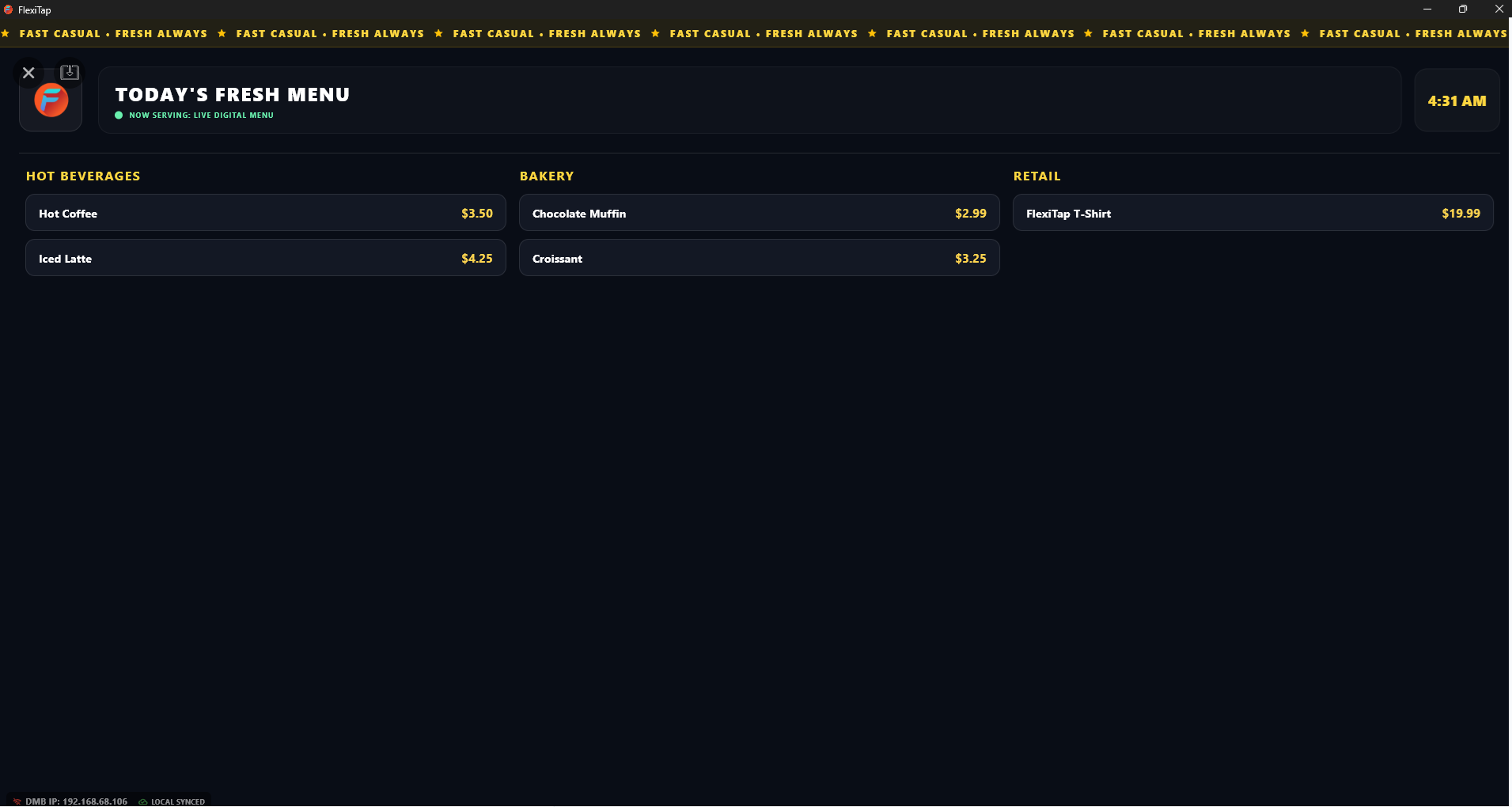Click the HOT BEVERAGES category heading
The width and height of the screenshot is (1512, 807).
tap(83, 176)
